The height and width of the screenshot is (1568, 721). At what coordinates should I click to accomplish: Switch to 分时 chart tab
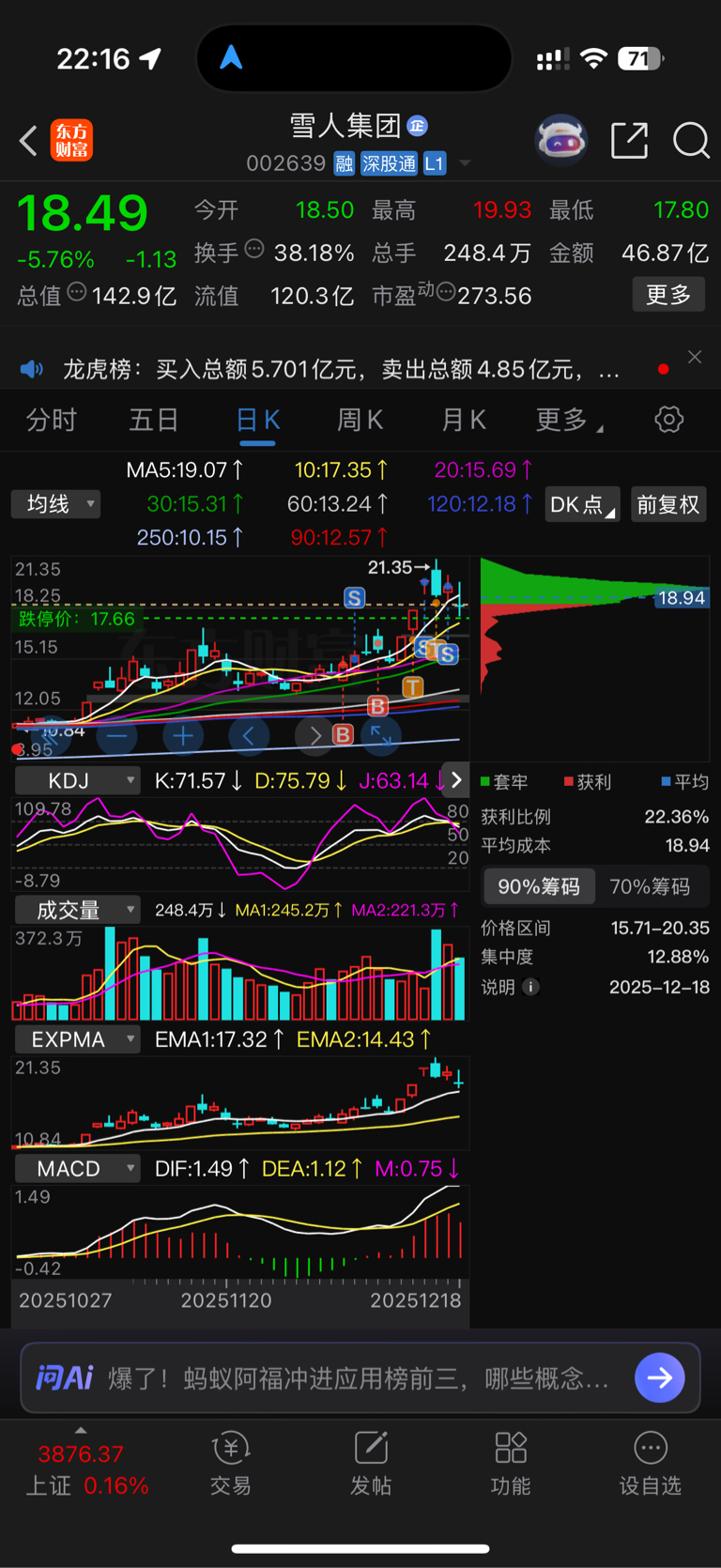coord(51,420)
